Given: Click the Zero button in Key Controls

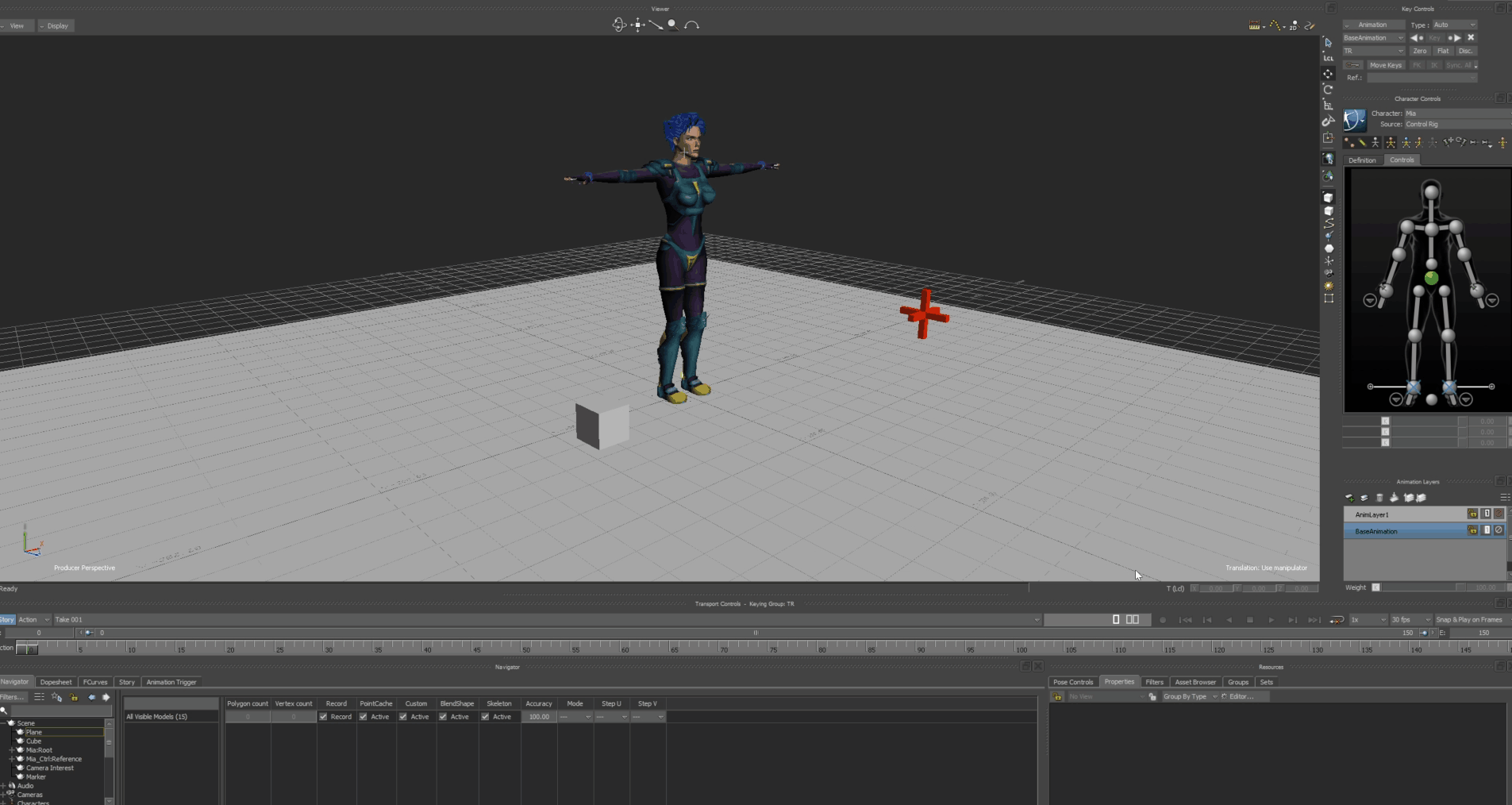Looking at the screenshot, I should (1420, 51).
